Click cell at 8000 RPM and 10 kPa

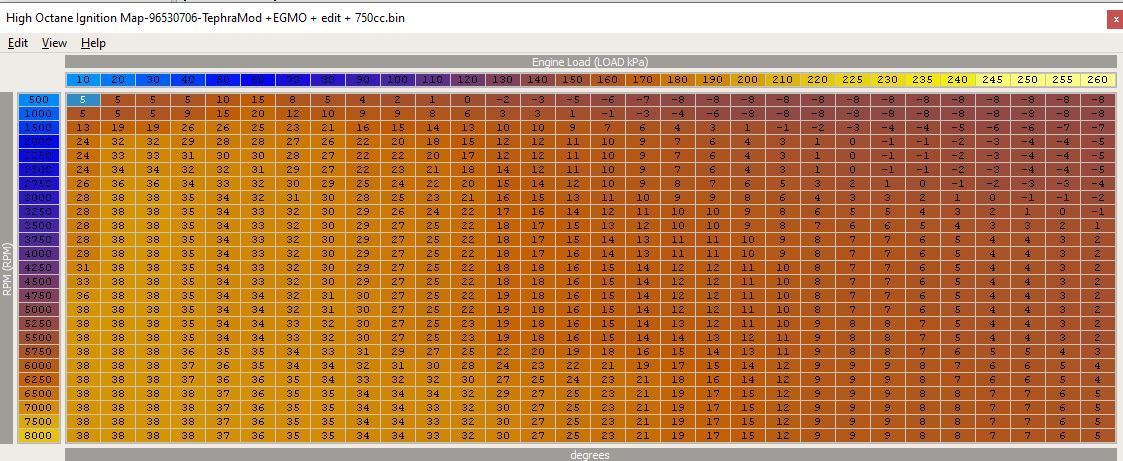pyautogui.click(x=83, y=436)
